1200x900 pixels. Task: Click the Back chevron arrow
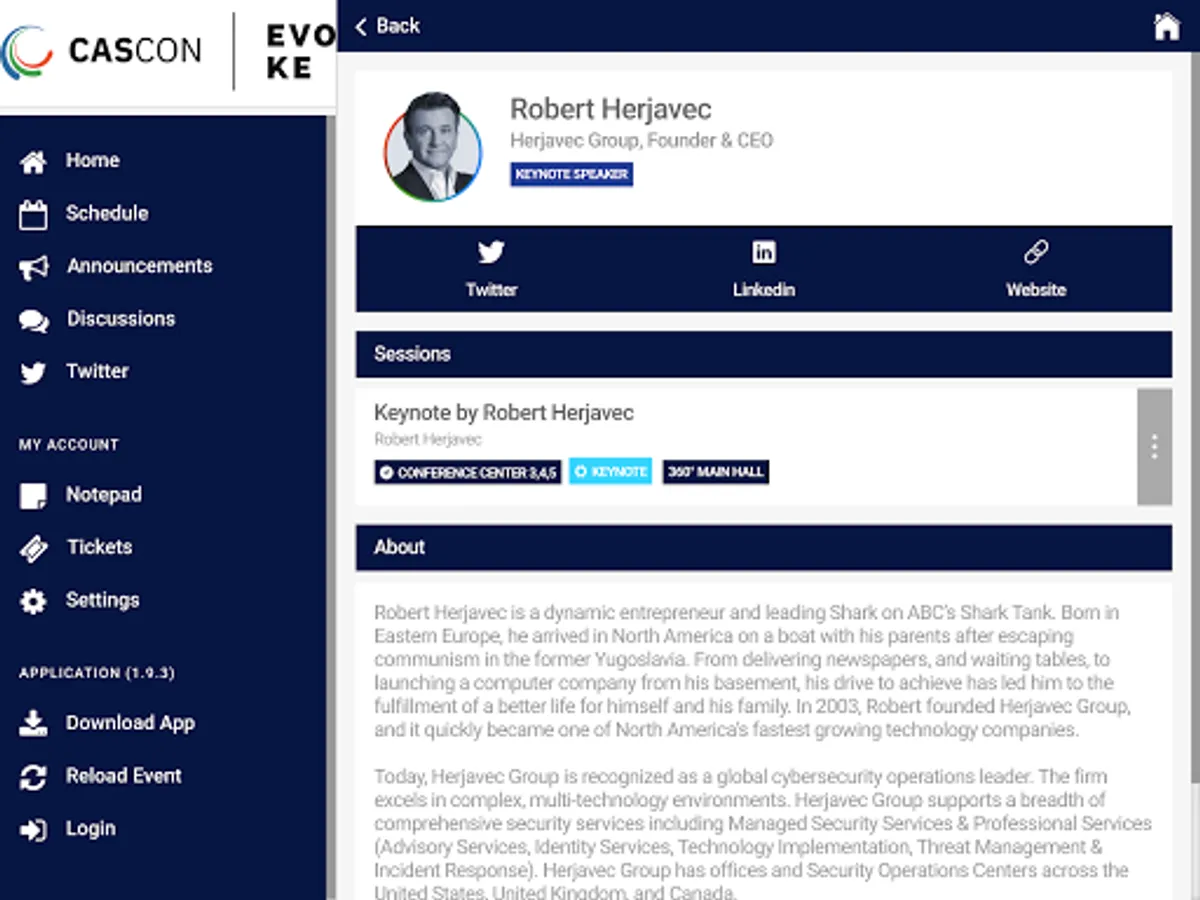point(361,26)
